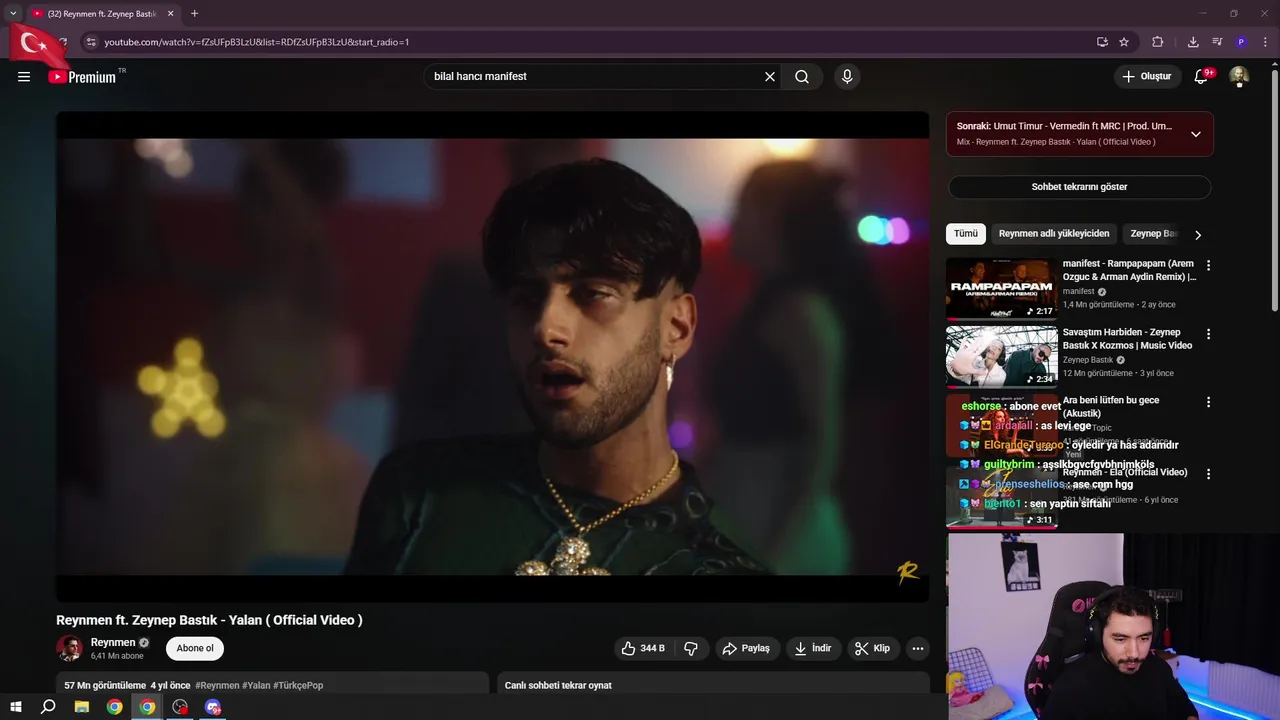Image resolution: width=1280 pixels, height=720 pixels.
Task: Open the notifications bell
Action: [x=1202, y=77]
